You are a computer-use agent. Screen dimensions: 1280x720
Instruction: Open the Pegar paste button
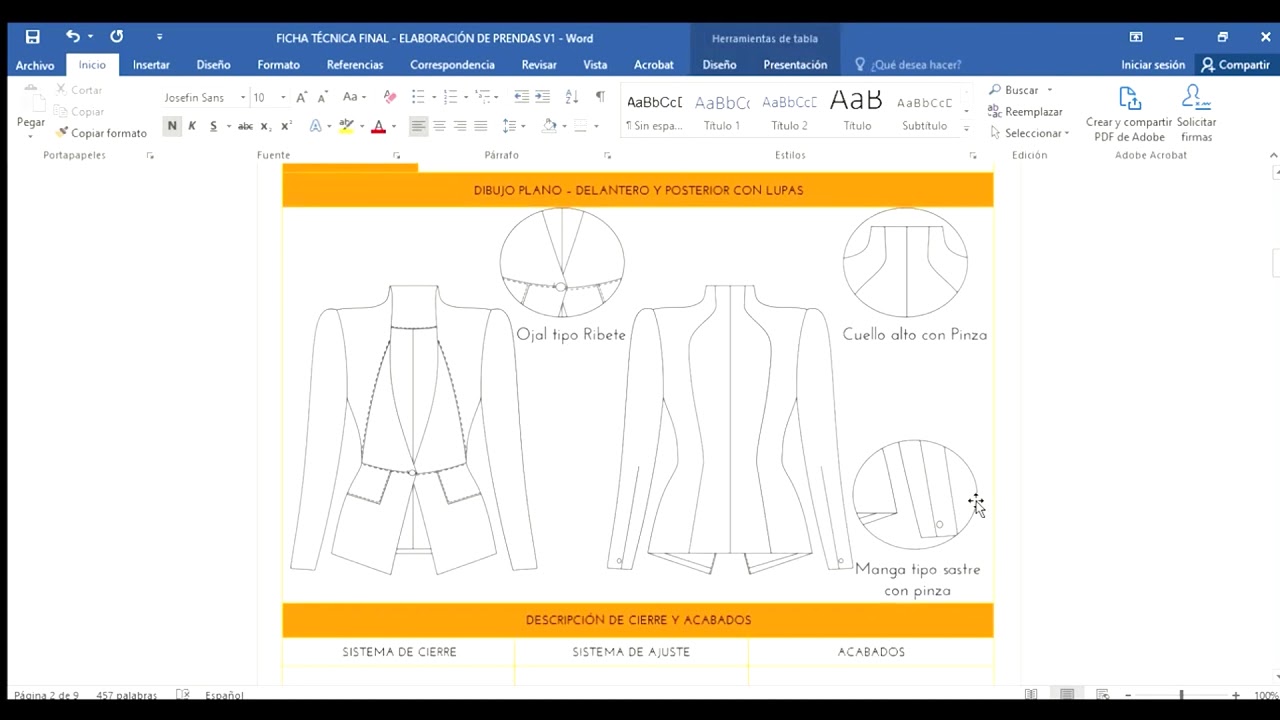pyautogui.click(x=31, y=110)
